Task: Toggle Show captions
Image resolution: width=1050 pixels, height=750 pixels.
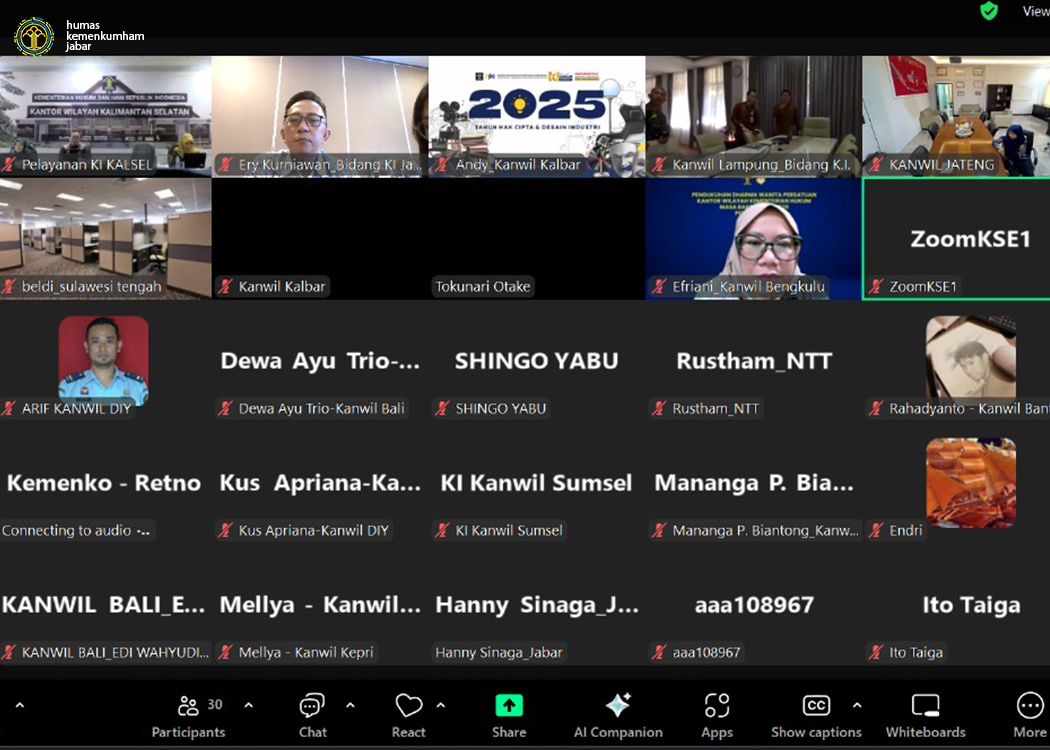Action: [x=816, y=716]
